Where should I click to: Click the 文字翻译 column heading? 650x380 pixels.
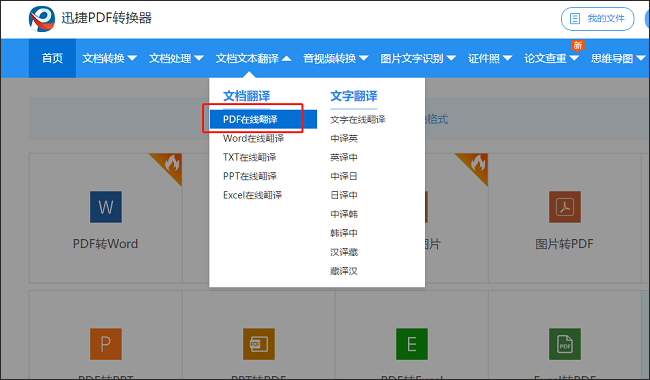(354, 96)
